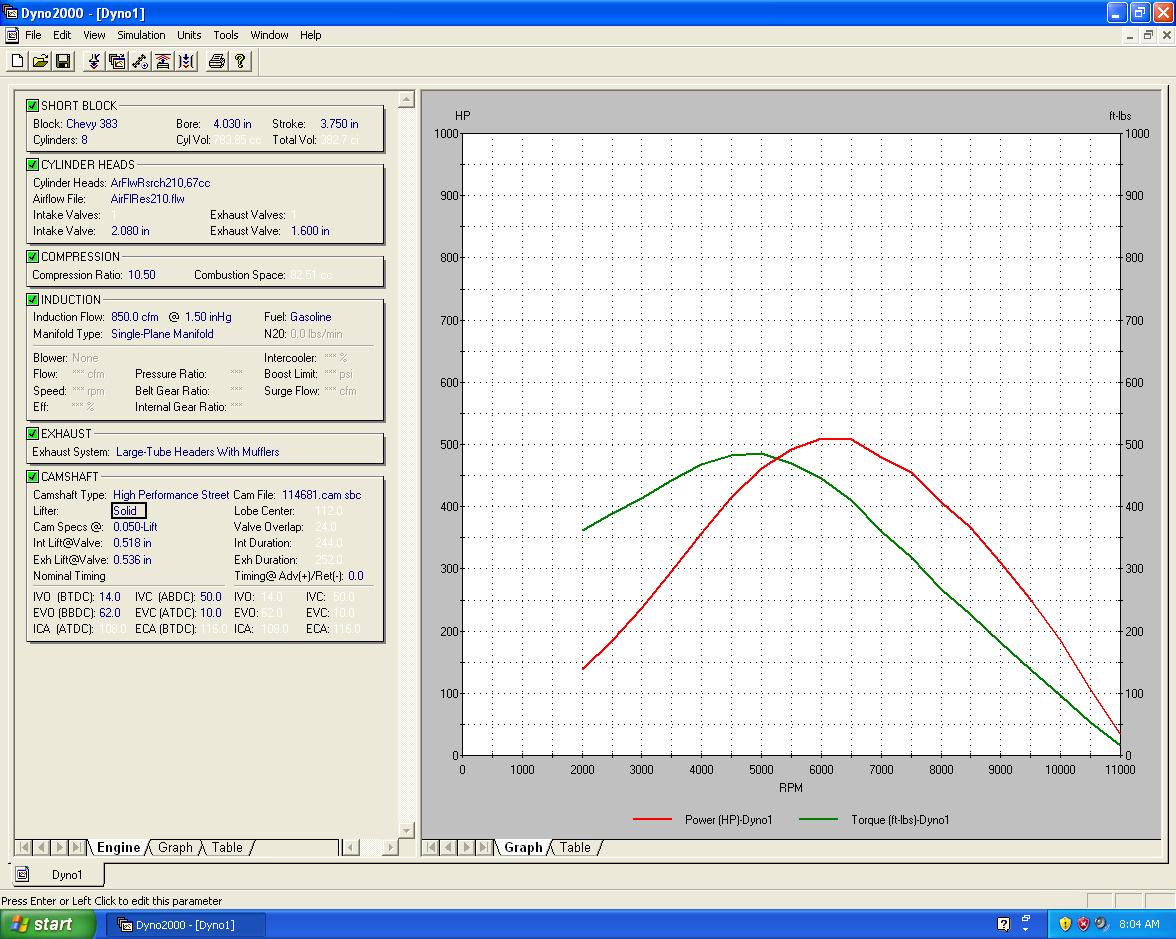Screen dimensions: 1176x939
Task: Toggle the CAMSHAFT section checkbox
Action: coord(33,477)
